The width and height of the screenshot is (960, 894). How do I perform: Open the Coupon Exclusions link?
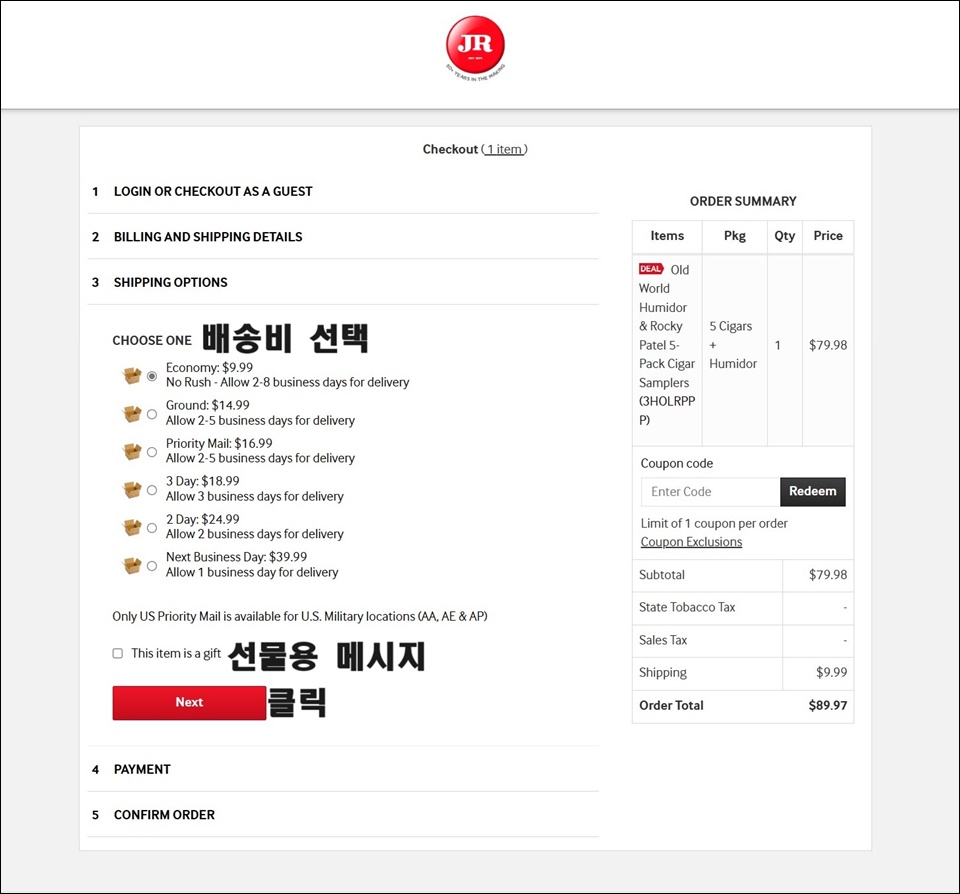click(x=691, y=542)
